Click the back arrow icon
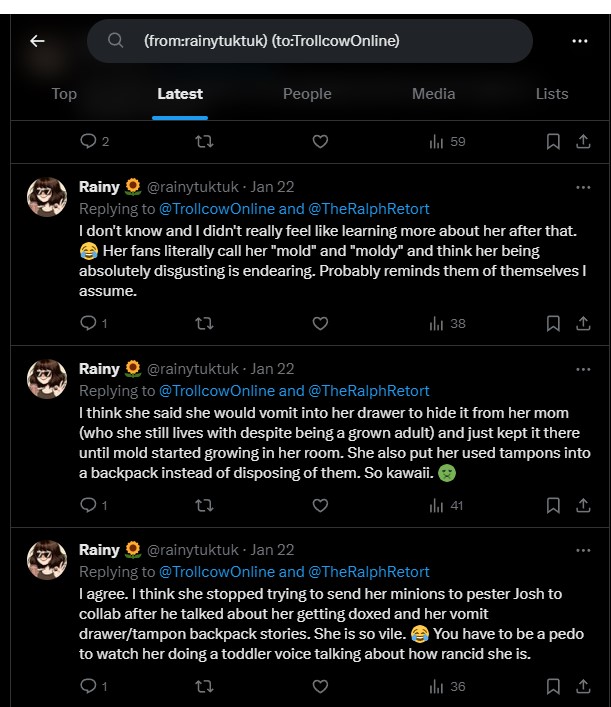Image resolution: width=611 pixels, height=707 pixels. 38,41
